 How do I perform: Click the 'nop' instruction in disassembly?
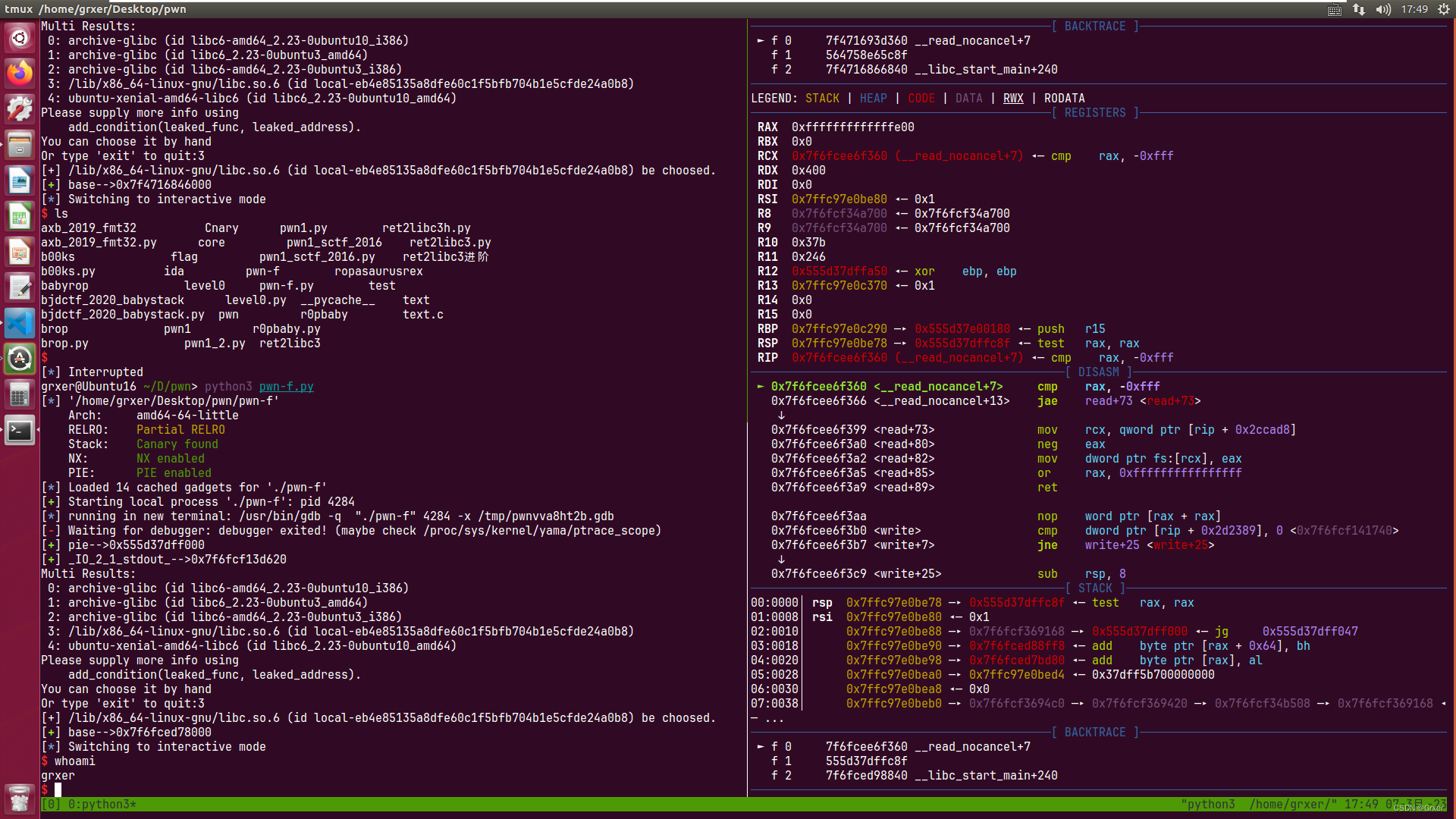click(1047, 516)
